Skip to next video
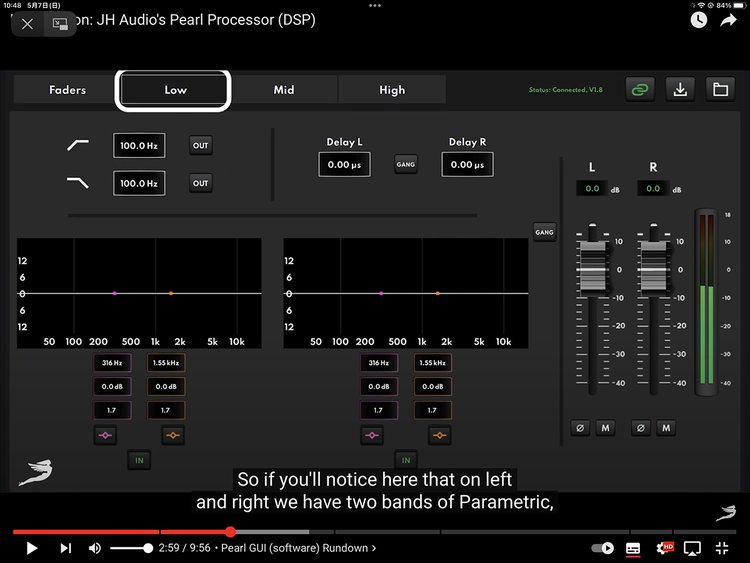750x563 pixels. coord(65,548)
